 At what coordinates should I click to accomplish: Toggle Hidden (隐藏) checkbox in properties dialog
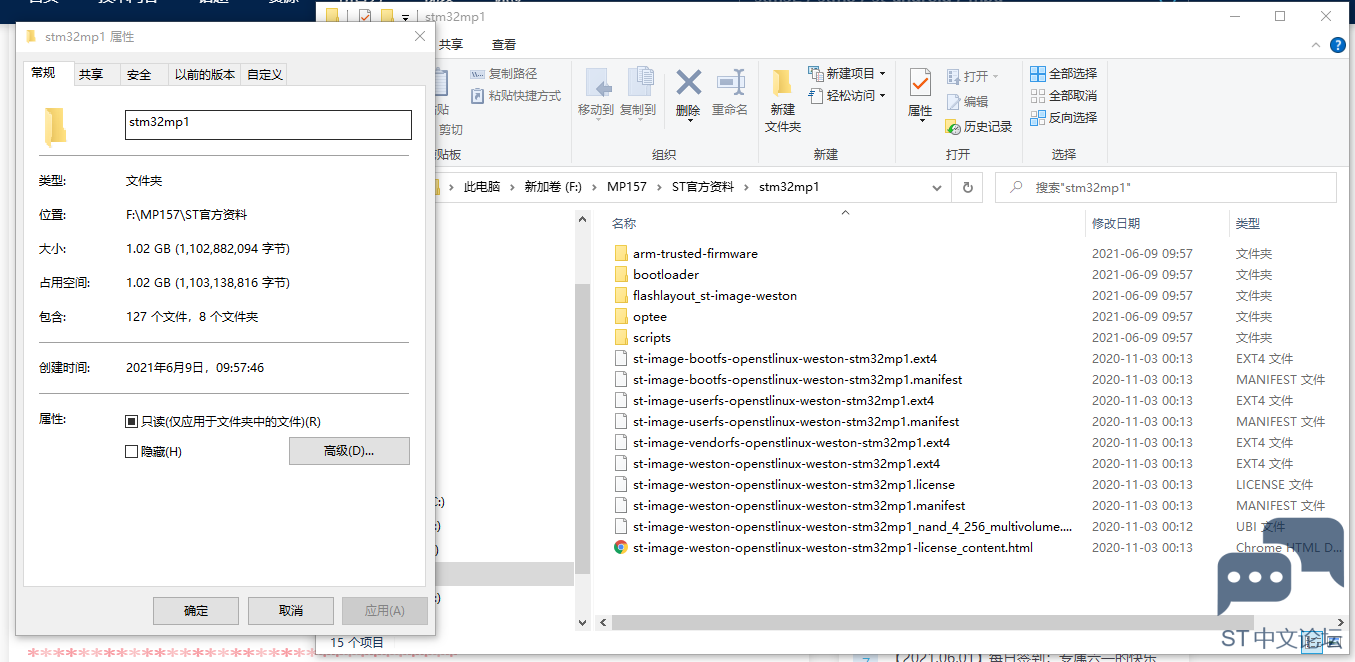tap(131, 452)
